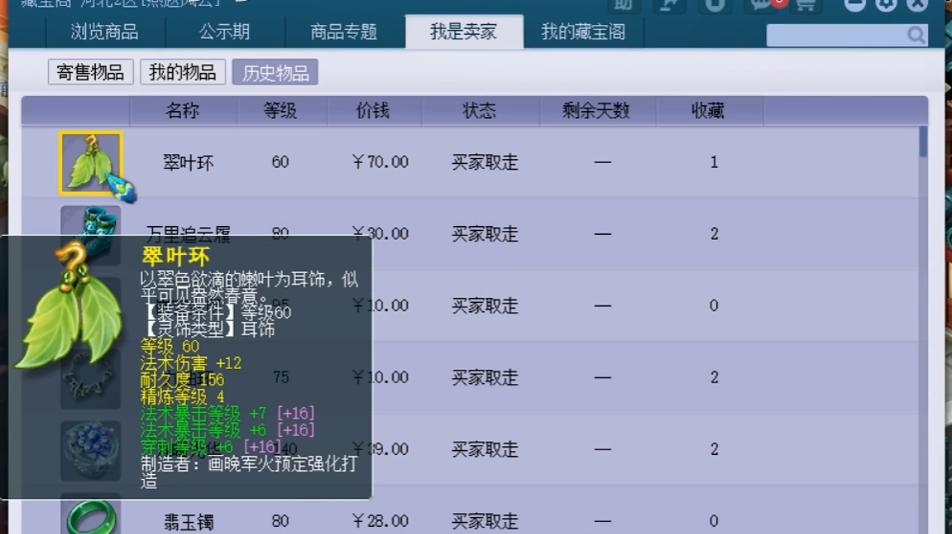Sort list by 价钱 column header
The width and height of the screenshot is (952, 534).
(373, 111)
